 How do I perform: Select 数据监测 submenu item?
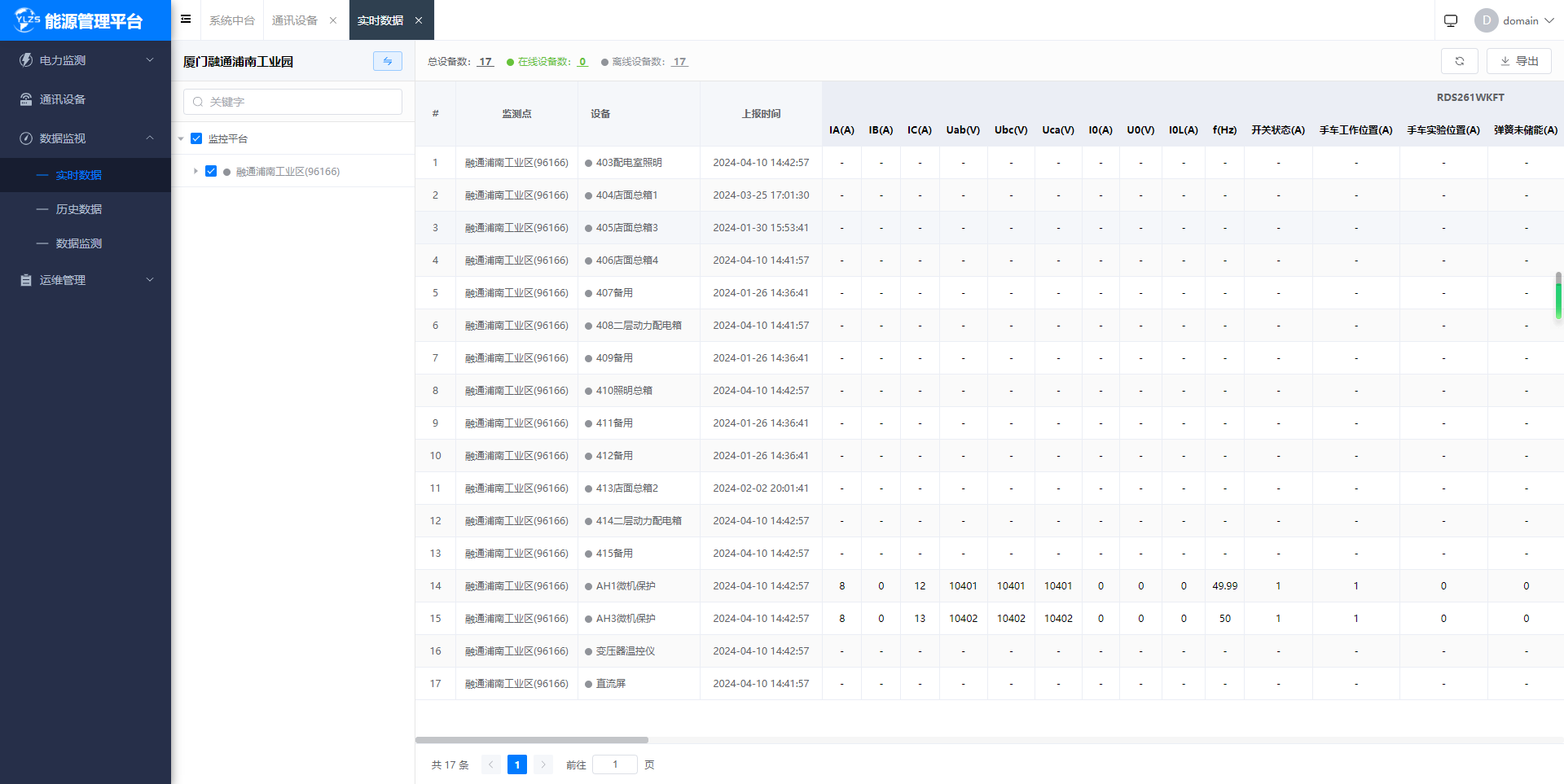coord(86,243)
